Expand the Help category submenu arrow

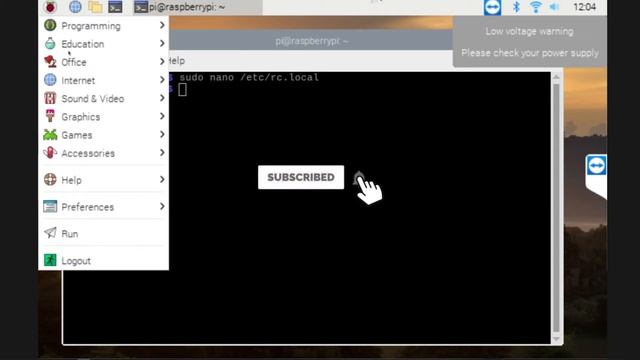point(162,179)
